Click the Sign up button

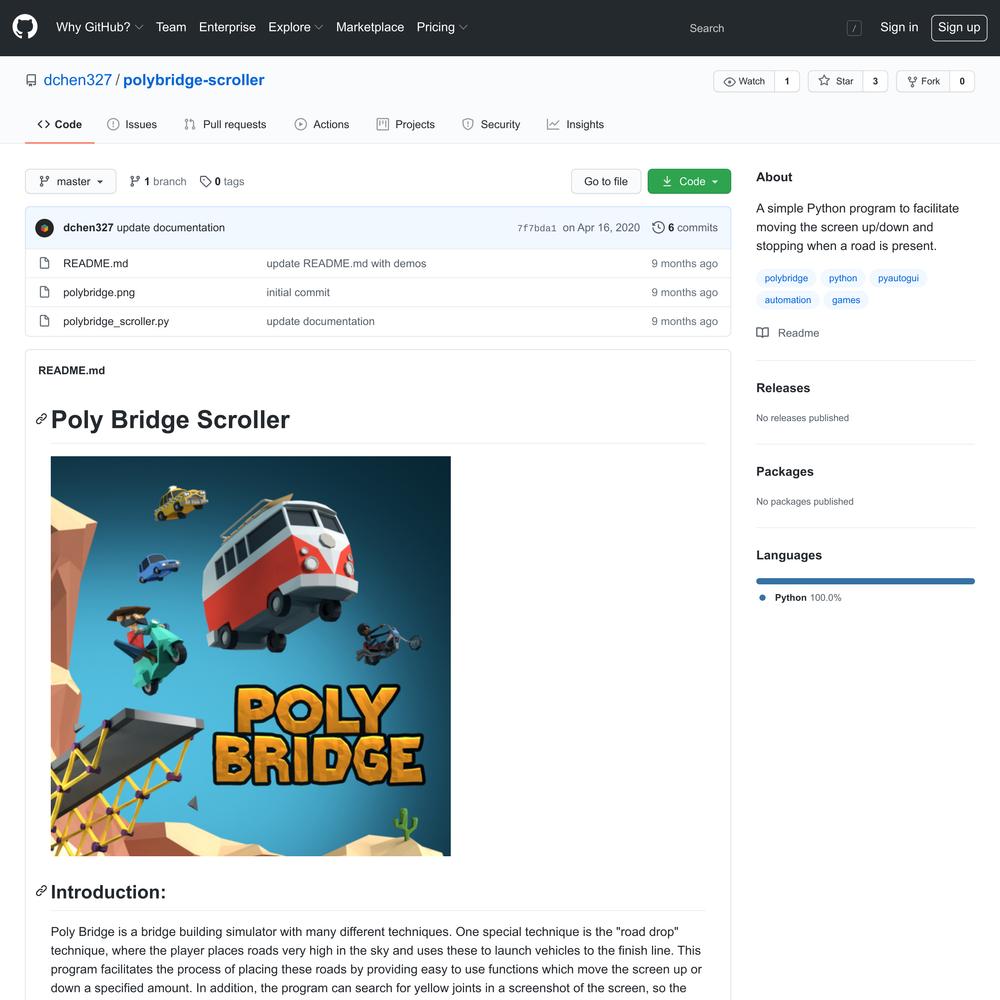pyautogui.click(x=959, y=27)
